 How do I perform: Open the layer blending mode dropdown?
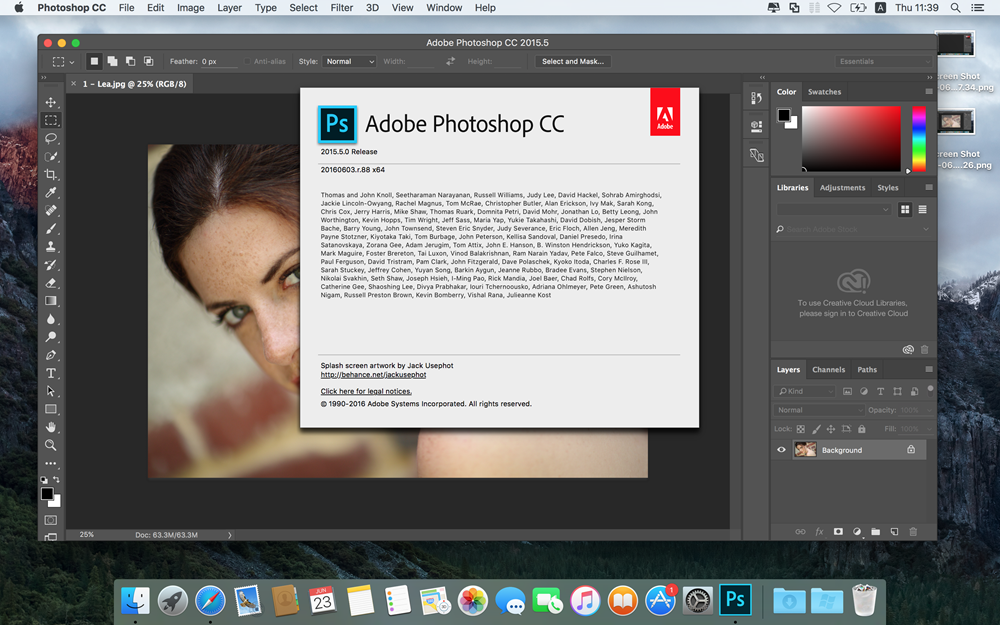point(819,410)
